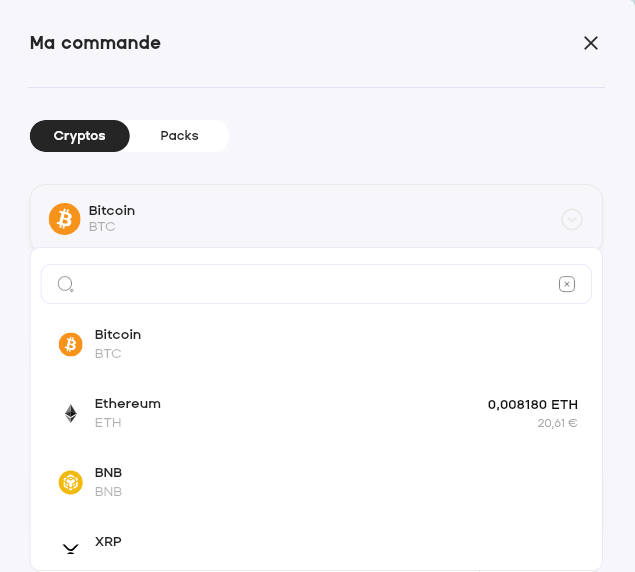This screenshot has height=572, width=635.
Task: Click the Ethereum diamond icon
Action: point(70,413)
